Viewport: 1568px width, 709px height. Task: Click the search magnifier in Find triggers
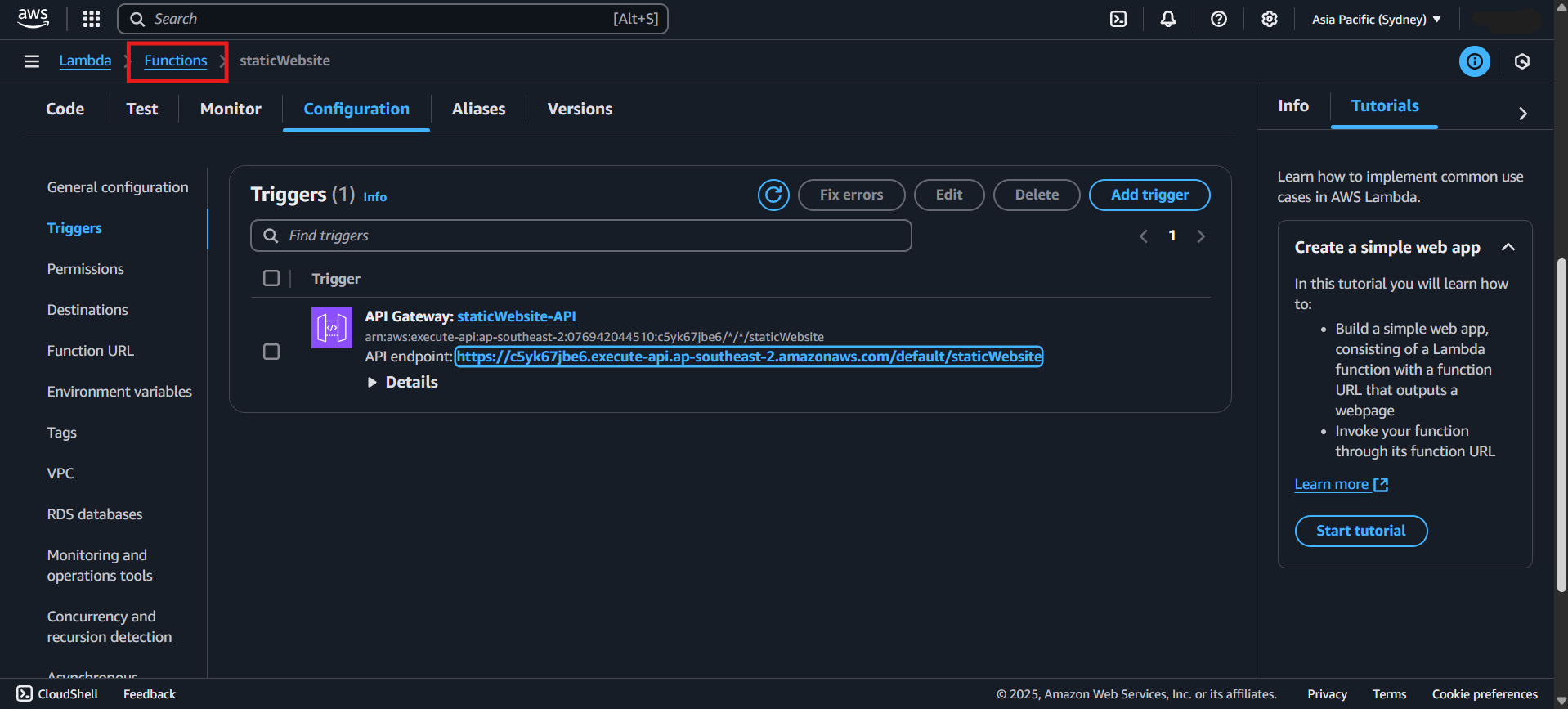271,236
